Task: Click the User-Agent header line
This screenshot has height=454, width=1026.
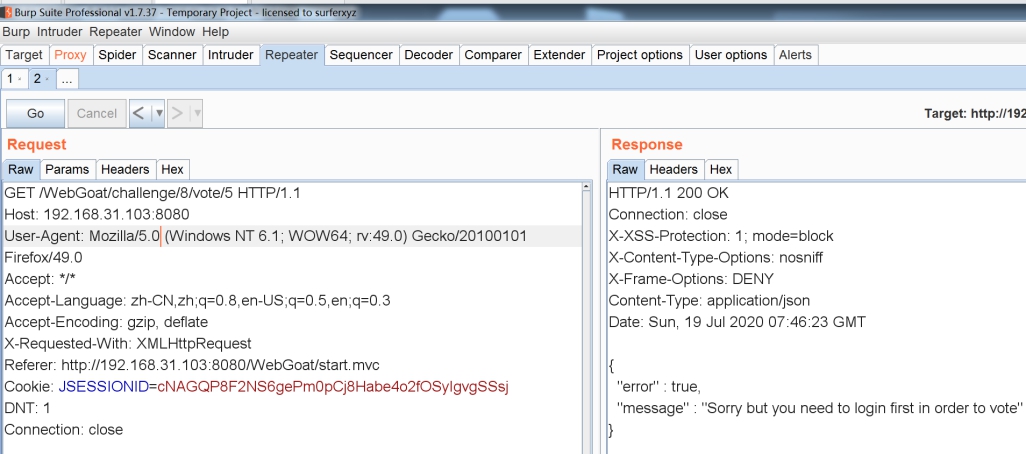Action: coord(265,236)
